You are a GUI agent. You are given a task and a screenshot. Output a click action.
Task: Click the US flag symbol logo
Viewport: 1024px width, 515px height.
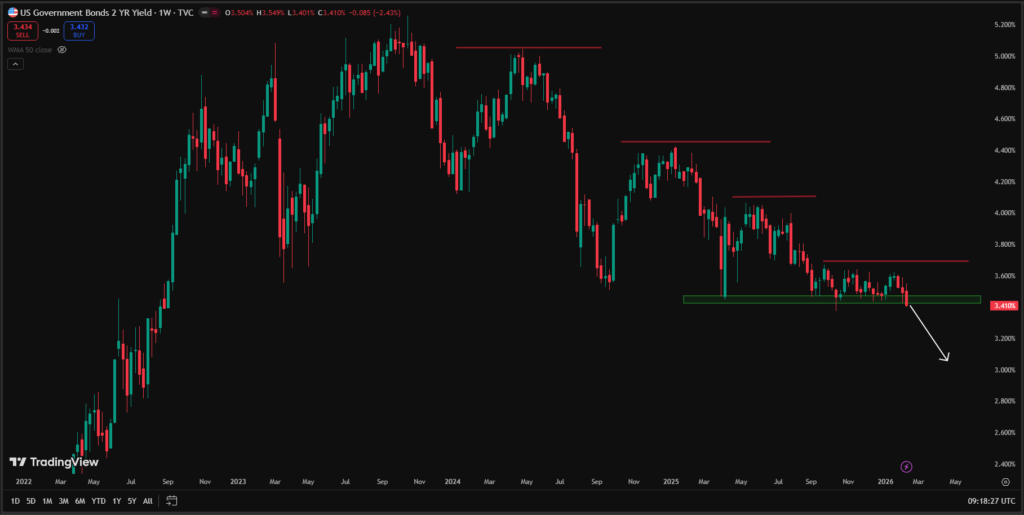pyautogui.click(x=12, y=12)
